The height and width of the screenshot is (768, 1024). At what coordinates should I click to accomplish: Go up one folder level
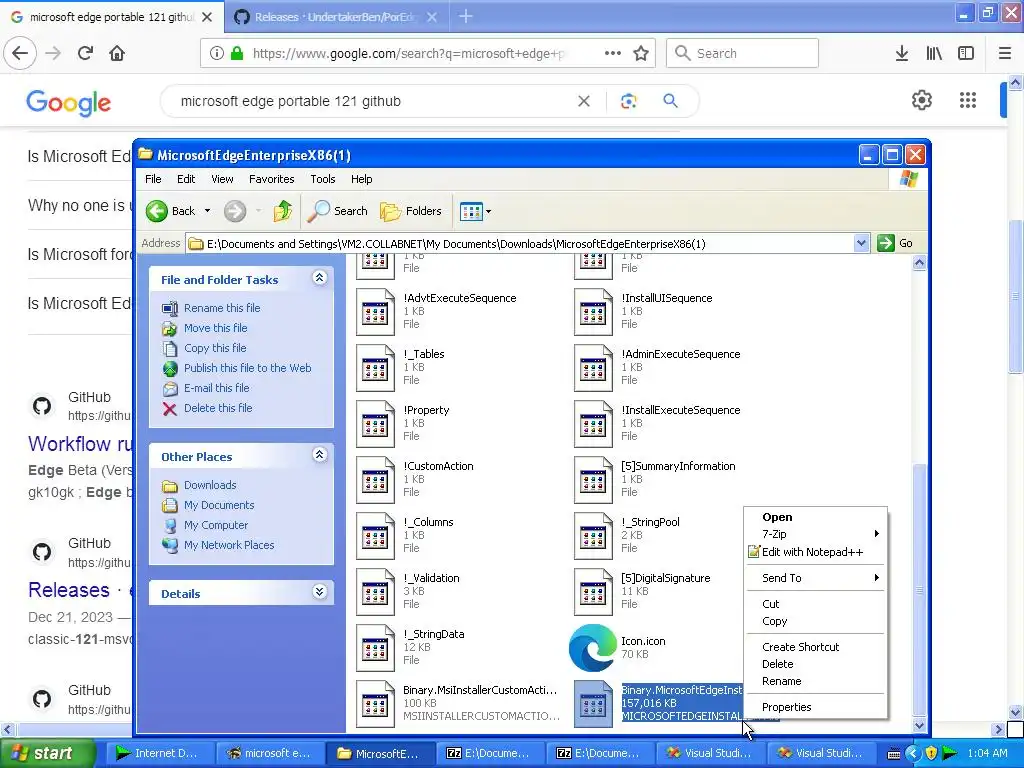click(x=283, y=211)
